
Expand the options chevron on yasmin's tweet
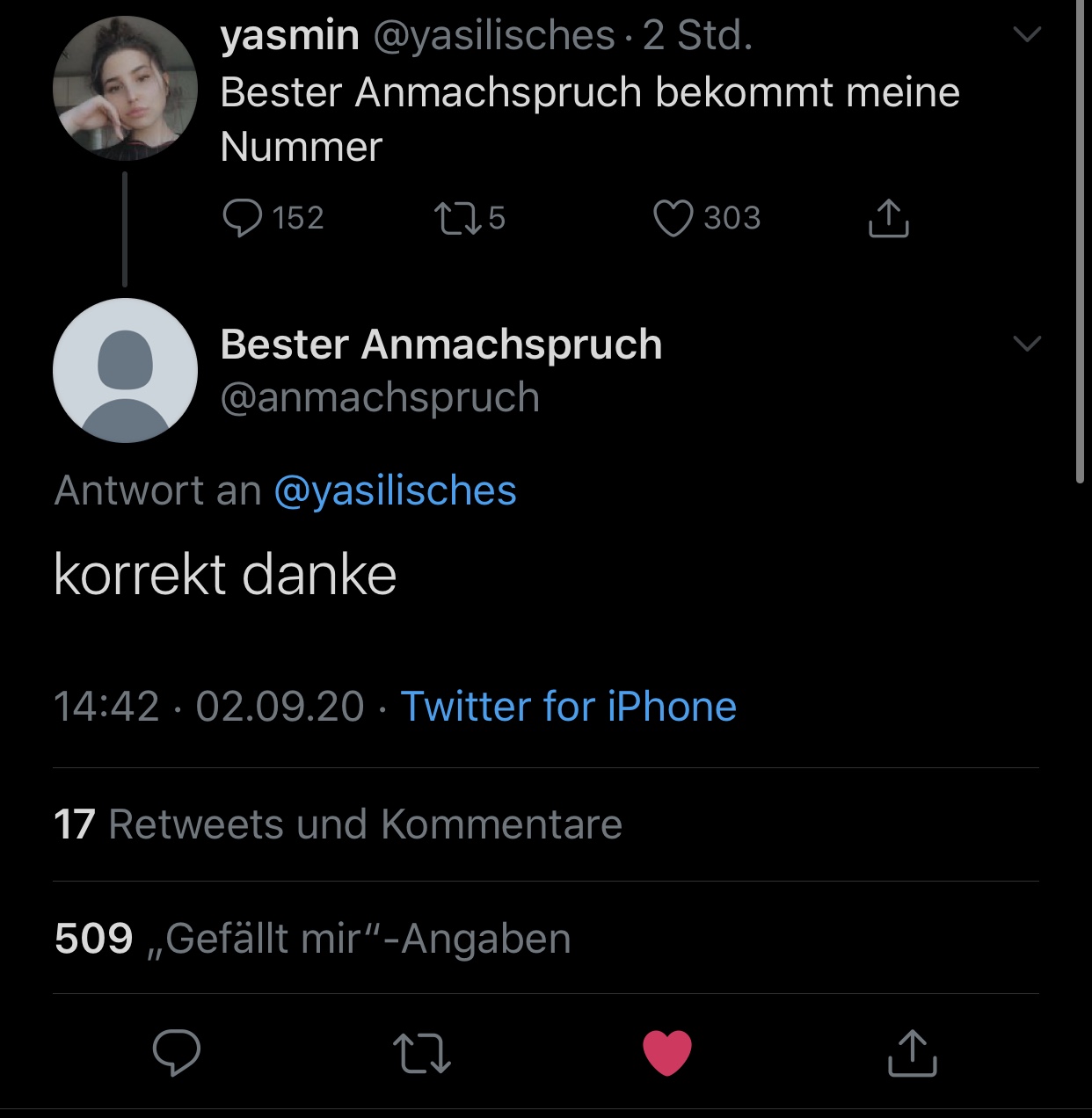(1027, 35)
